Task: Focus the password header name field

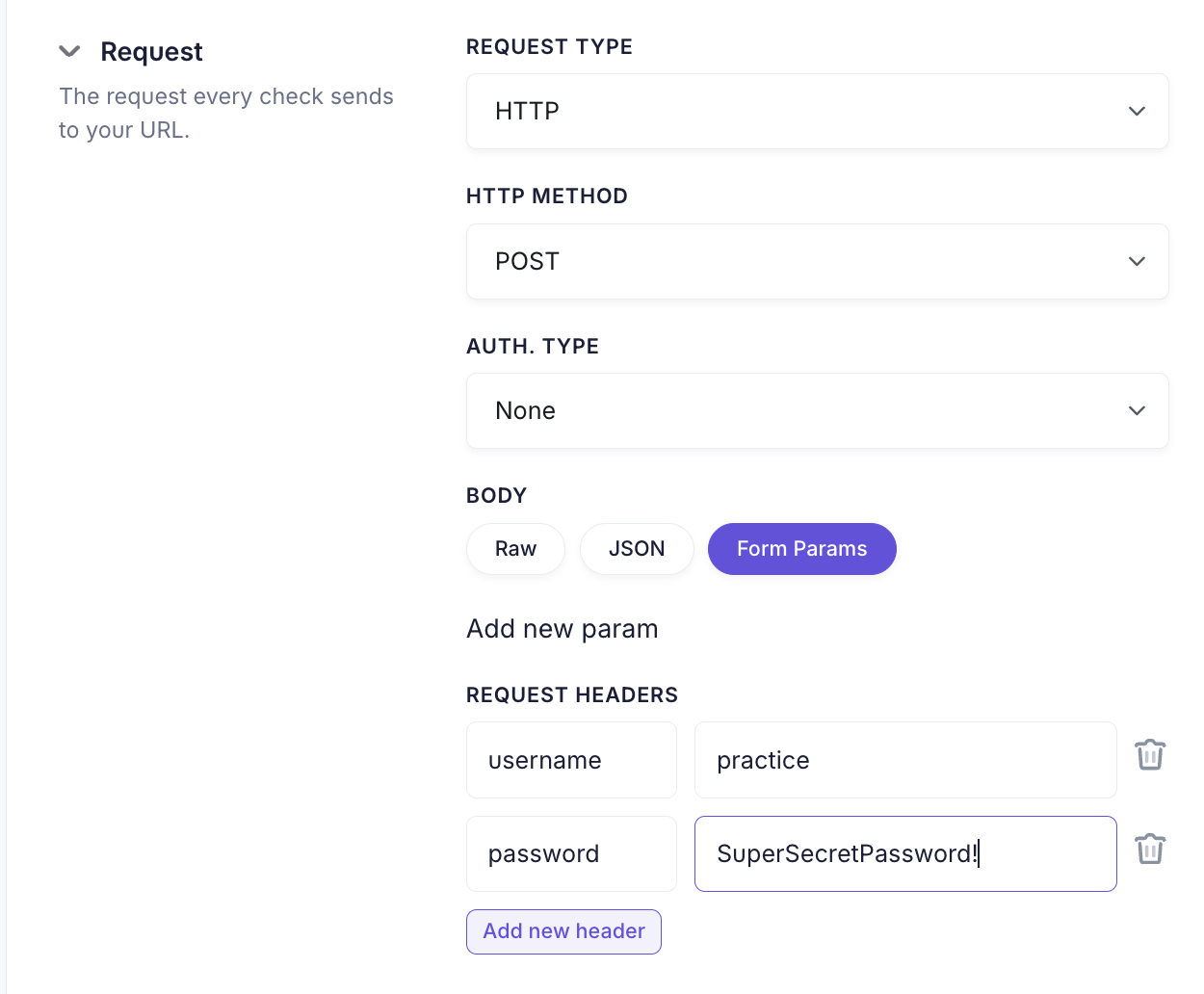Action: [571, 854]
